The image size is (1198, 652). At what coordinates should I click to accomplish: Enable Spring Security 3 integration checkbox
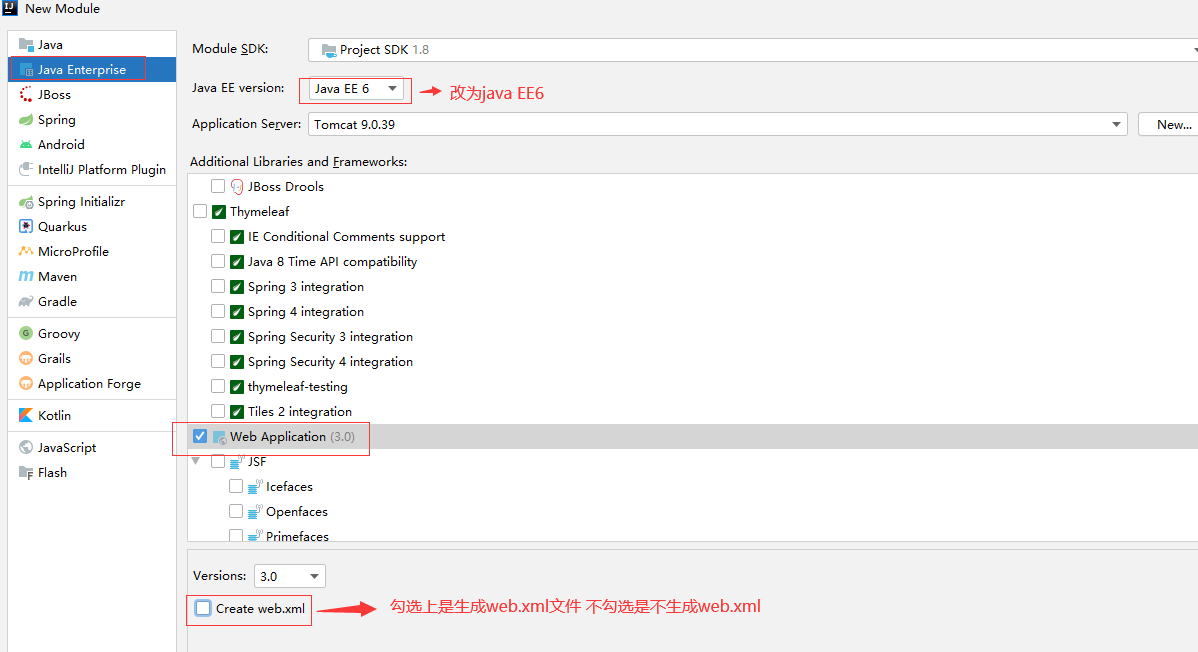point(218,336)
